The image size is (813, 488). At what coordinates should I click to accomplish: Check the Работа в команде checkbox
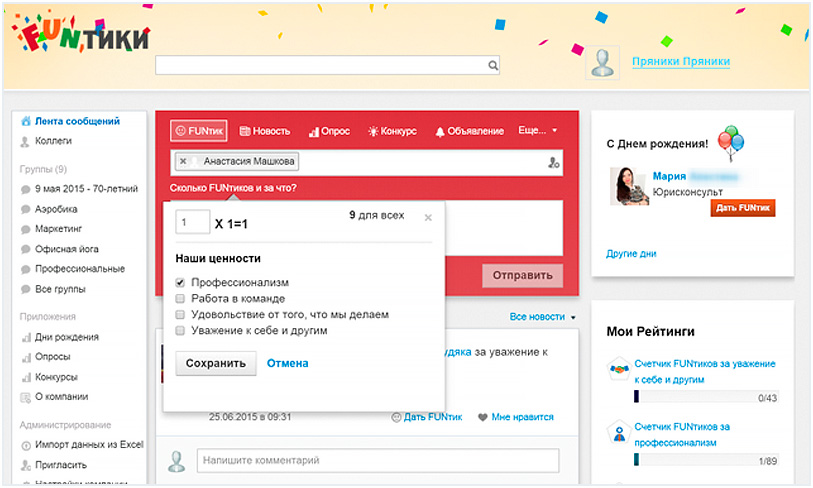pos(180,299)
